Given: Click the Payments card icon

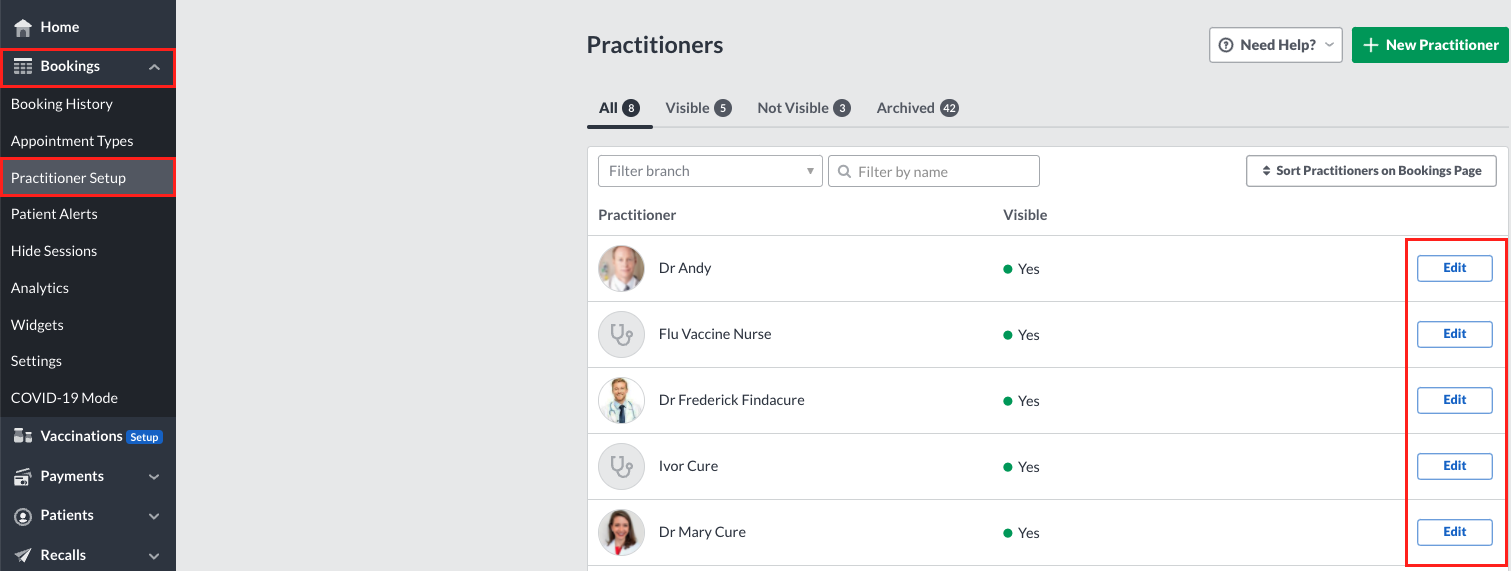Looking at the screenshot, I should click(23, 476).
